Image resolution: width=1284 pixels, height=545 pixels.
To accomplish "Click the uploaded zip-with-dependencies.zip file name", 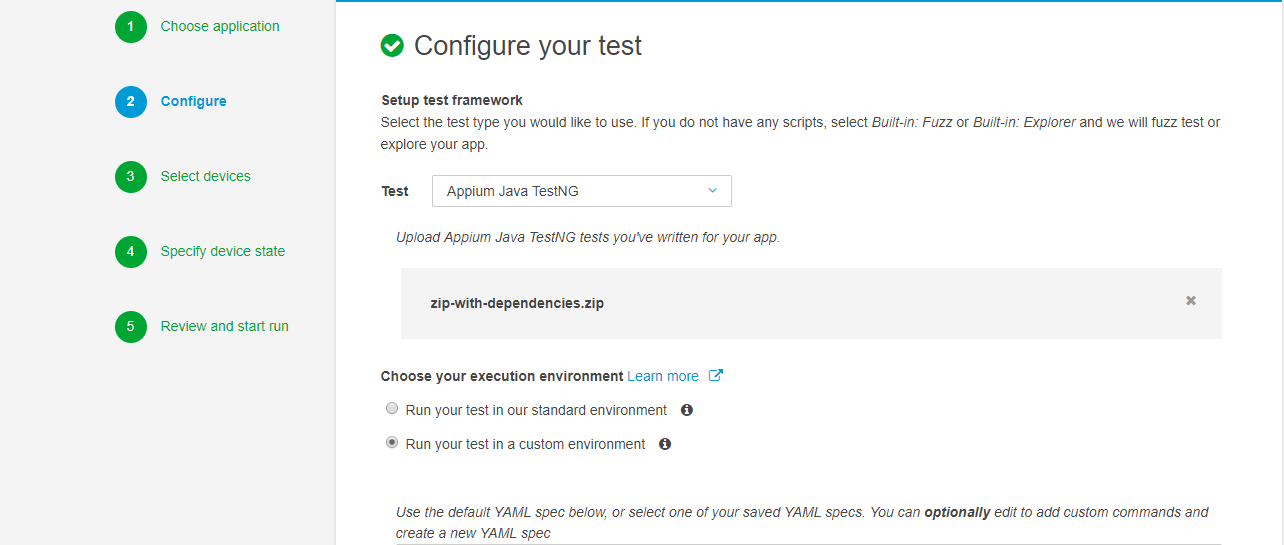I will click(516, 303).
